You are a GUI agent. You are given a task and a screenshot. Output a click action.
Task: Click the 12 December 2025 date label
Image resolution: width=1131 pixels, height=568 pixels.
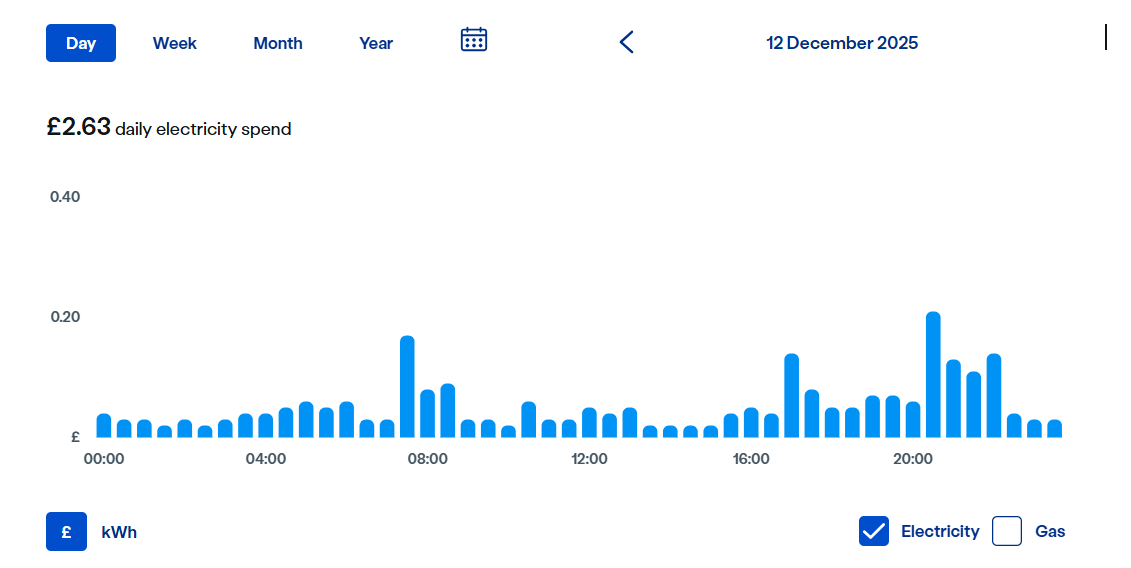click(x=842, y=43)
